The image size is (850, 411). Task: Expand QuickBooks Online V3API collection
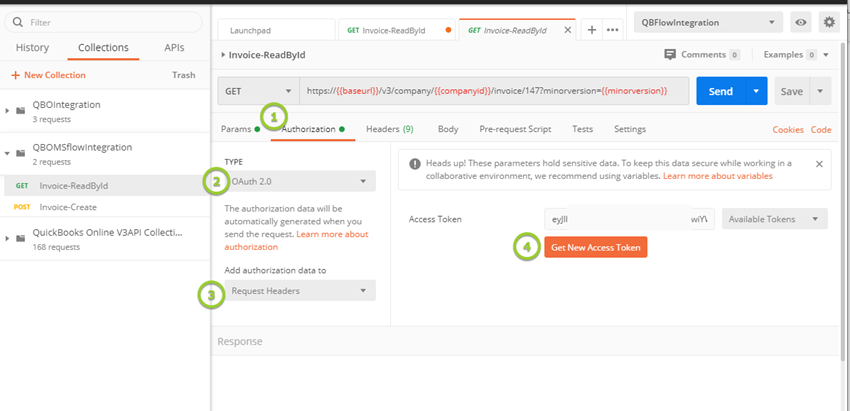[x=8, y=238]
